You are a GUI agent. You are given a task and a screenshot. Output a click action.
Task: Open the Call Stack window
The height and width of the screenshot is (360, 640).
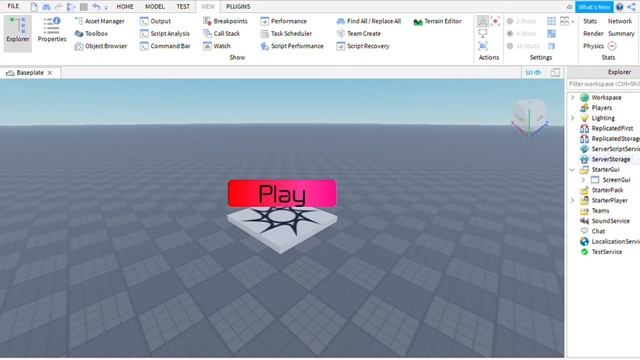coord(222,33)
